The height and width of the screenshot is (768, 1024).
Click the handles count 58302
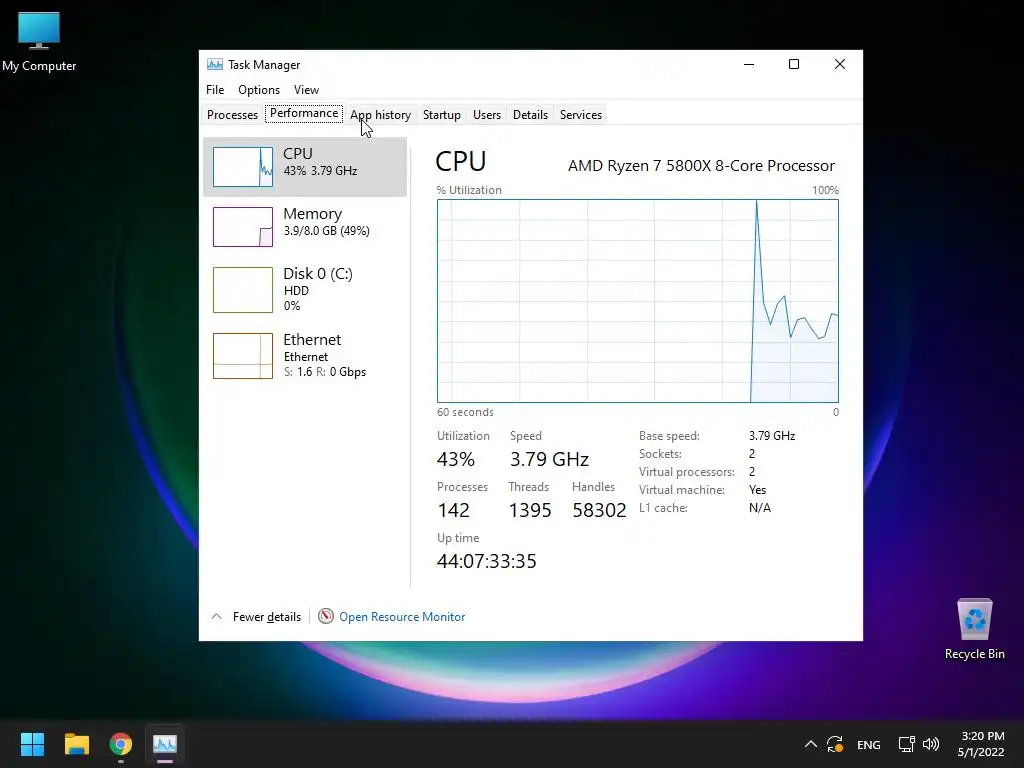point(599,510)
